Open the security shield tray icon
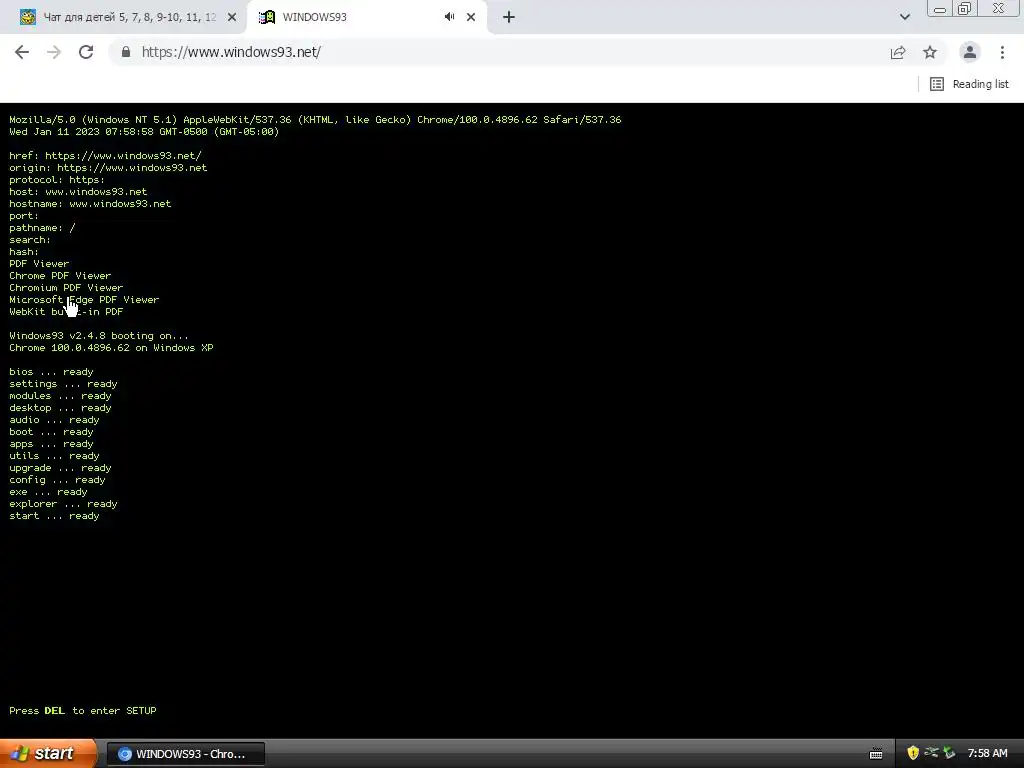1024x768 pixels. [913, 753]
